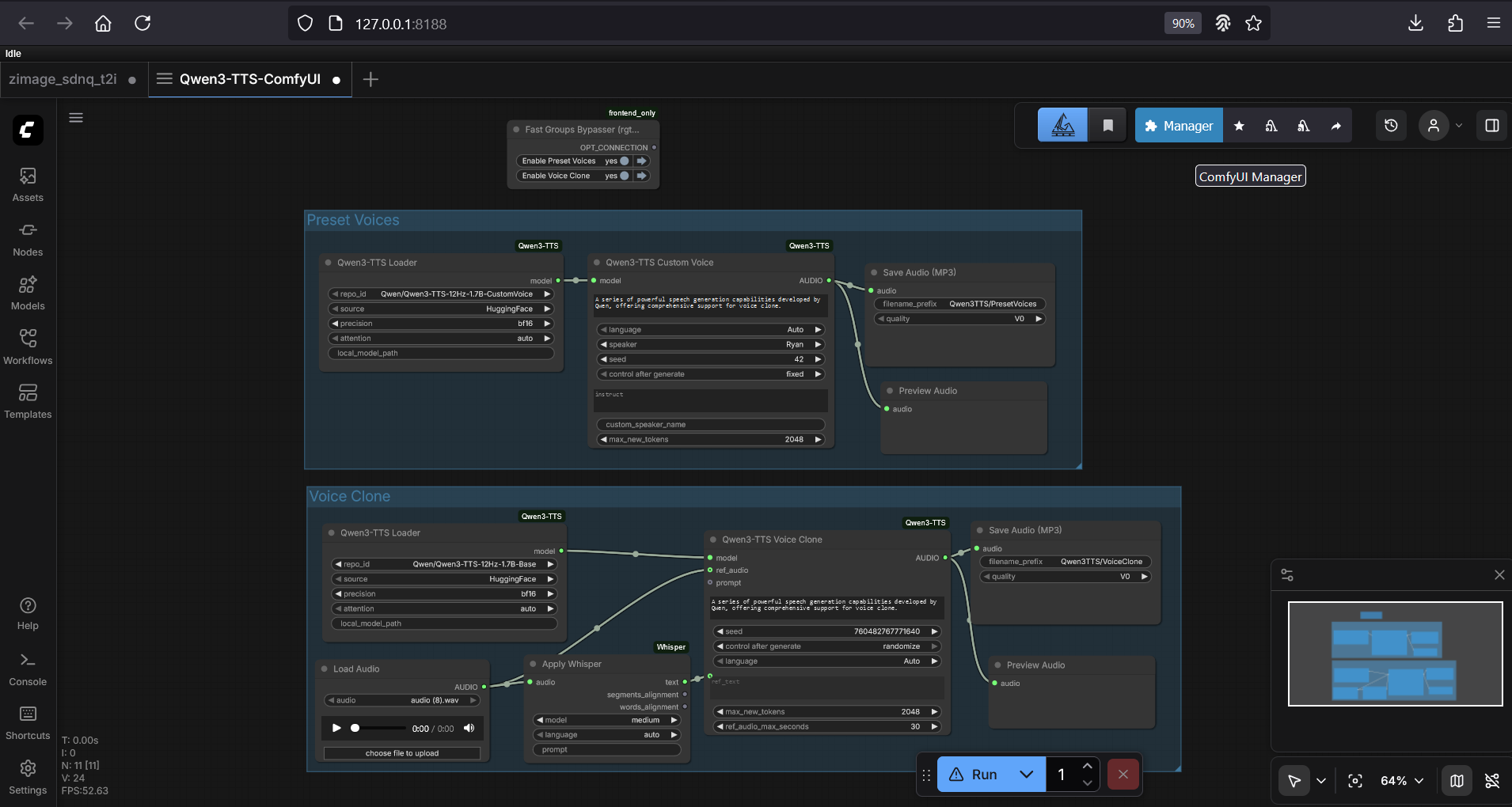Open the Custom Voice language selector

pos(711,330)
